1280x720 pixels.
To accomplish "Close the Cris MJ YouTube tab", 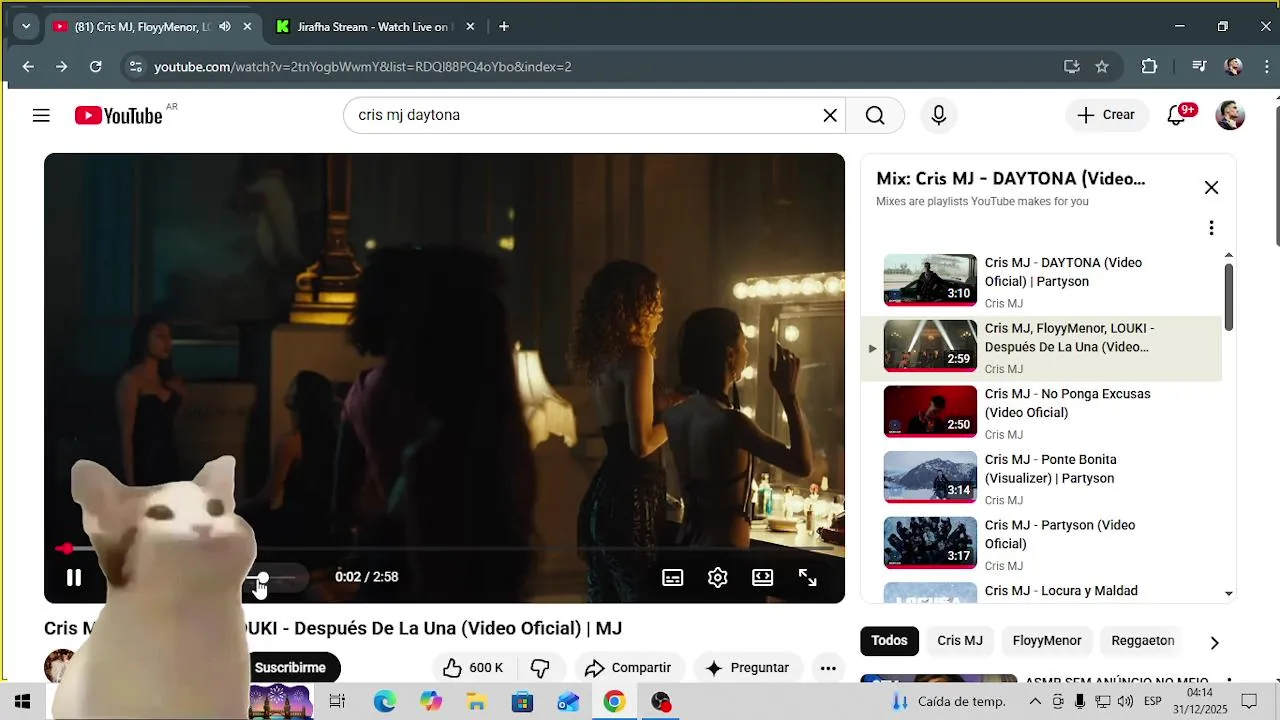I will (247, 27).
